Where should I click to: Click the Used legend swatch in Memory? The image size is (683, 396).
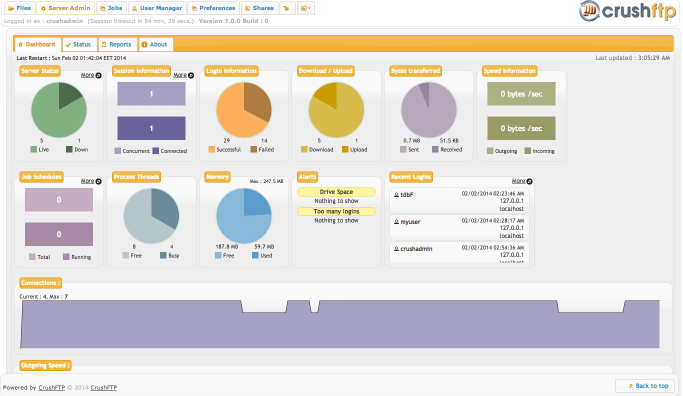pyautogui.click(x=255, y=255)
